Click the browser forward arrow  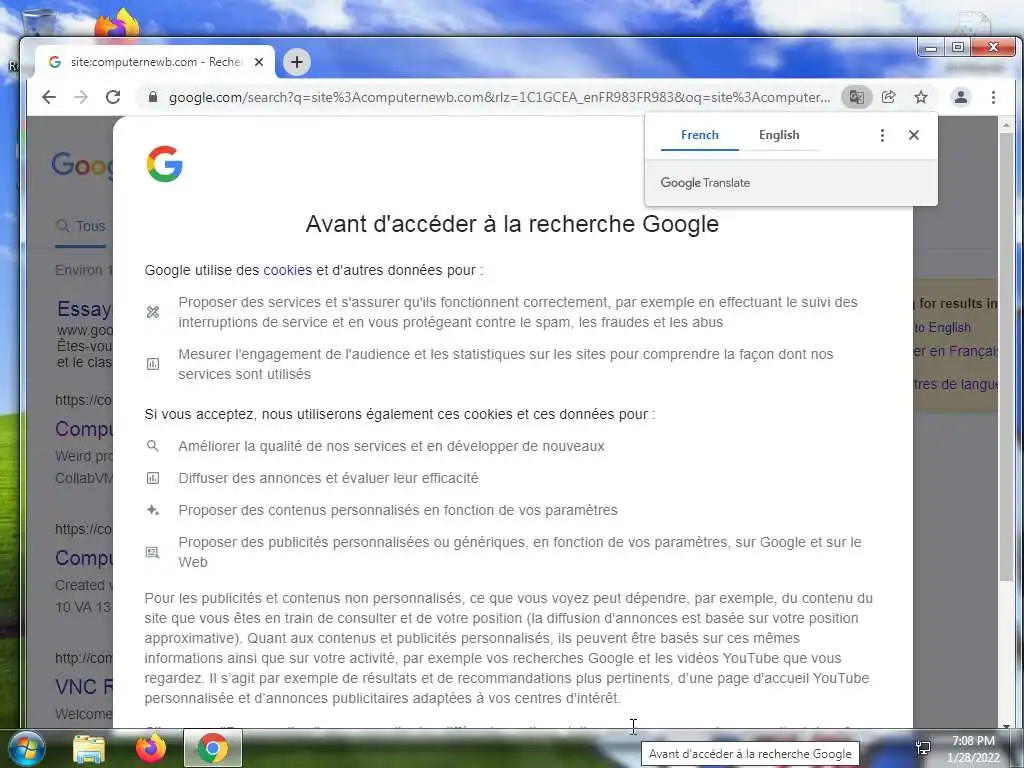81,97
